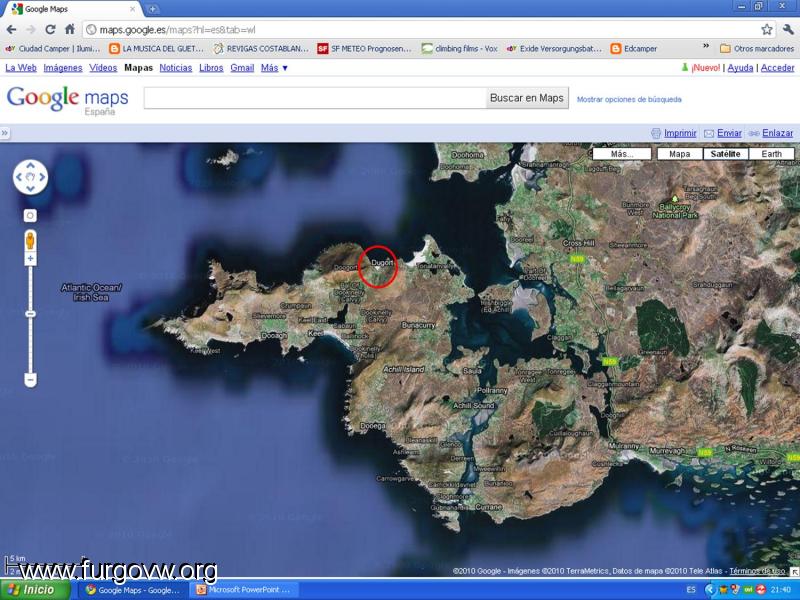Focus the Maps search input field
The image size is (800, 600).
(315, 98)
